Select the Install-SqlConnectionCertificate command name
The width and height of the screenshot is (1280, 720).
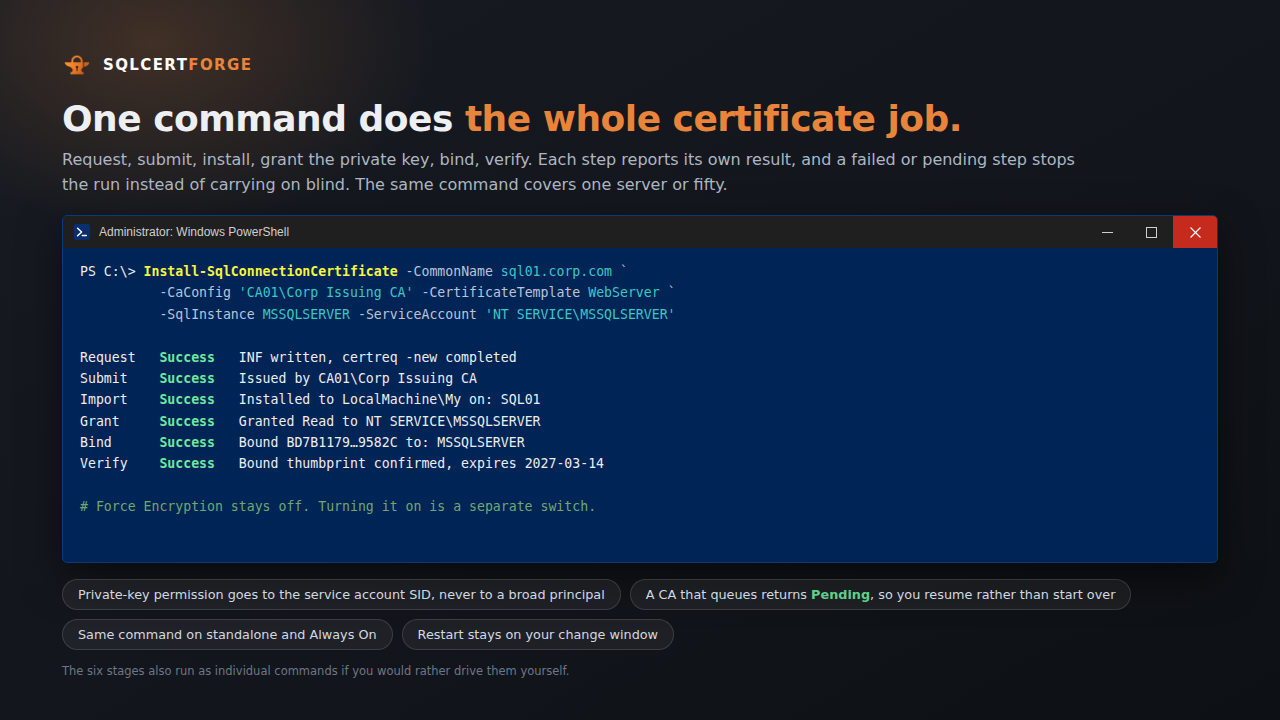click(x=271, y=271)
